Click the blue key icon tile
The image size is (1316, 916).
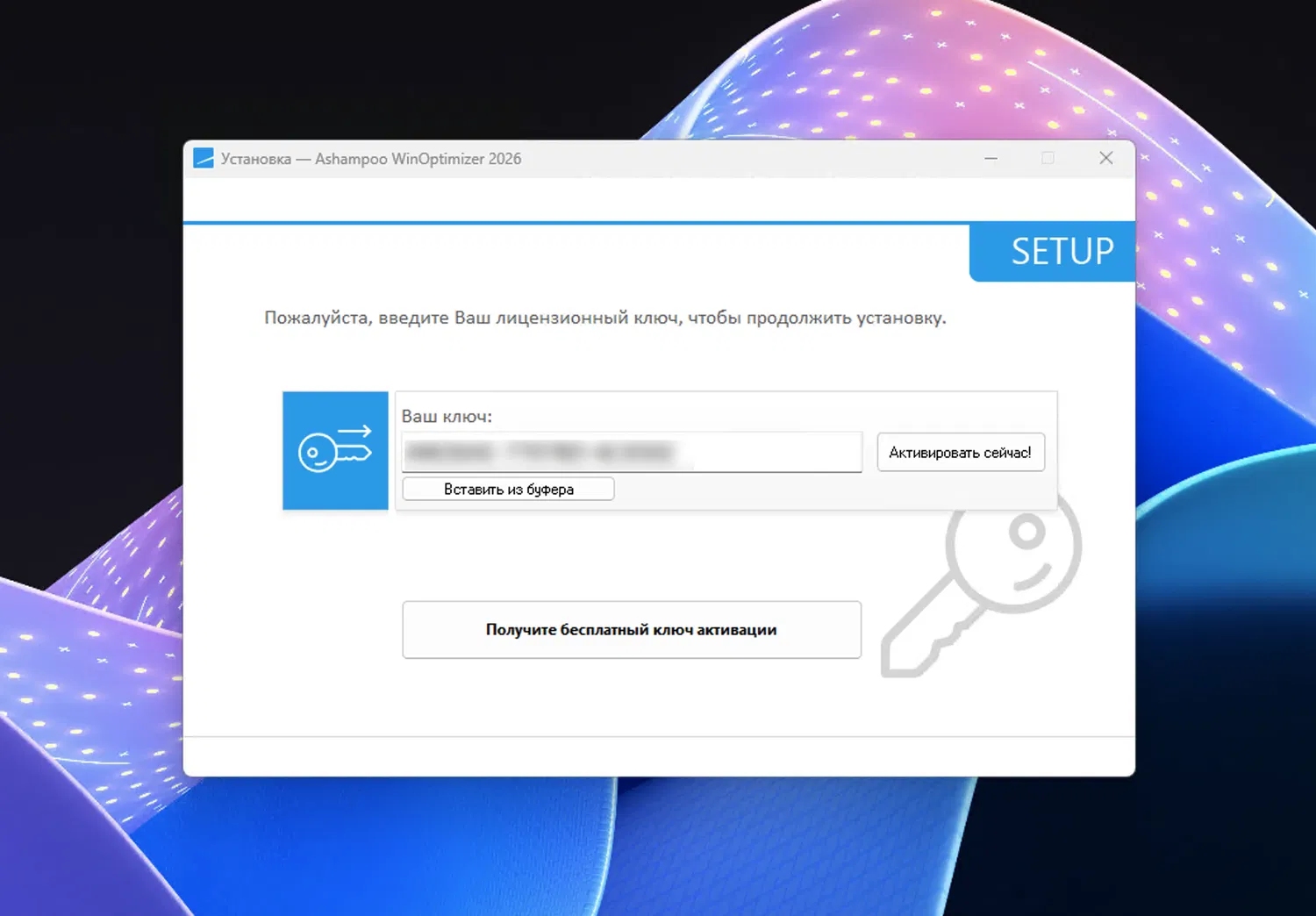pos(335,450)
